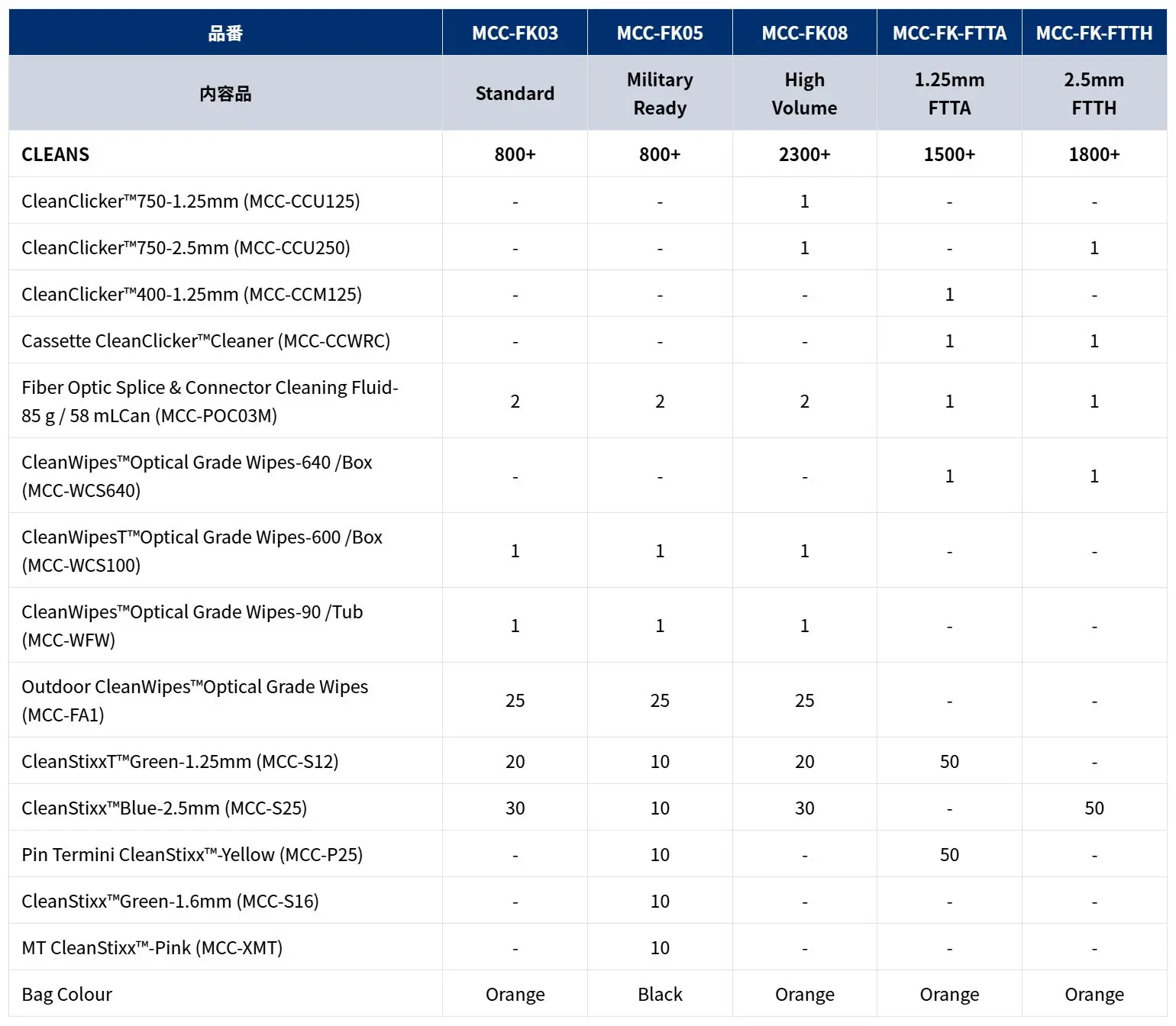Select Fiber Optic Splice & Connector Cleaning Fluid label

point(210,401)
